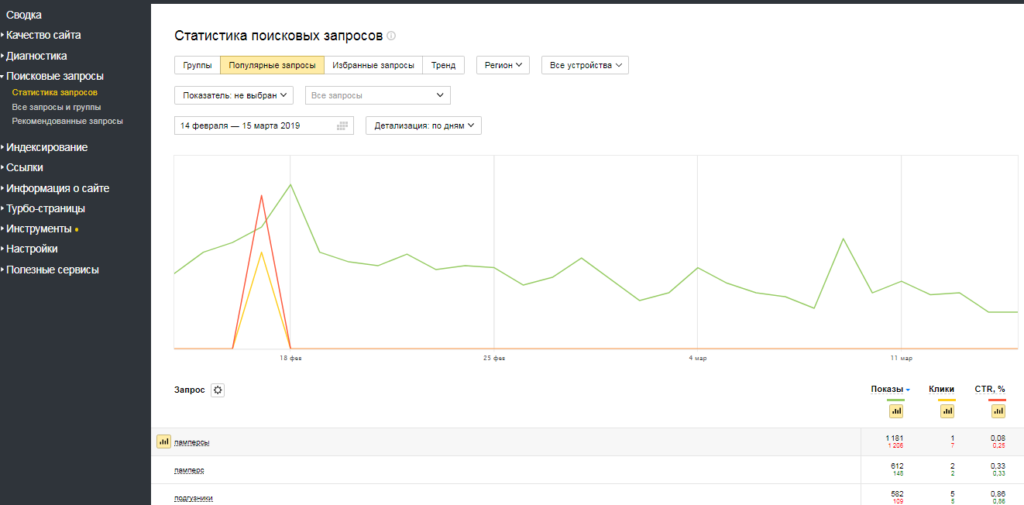Click the подгузники query link
Screen dimensions: 1024x505
tap(193, 498)
